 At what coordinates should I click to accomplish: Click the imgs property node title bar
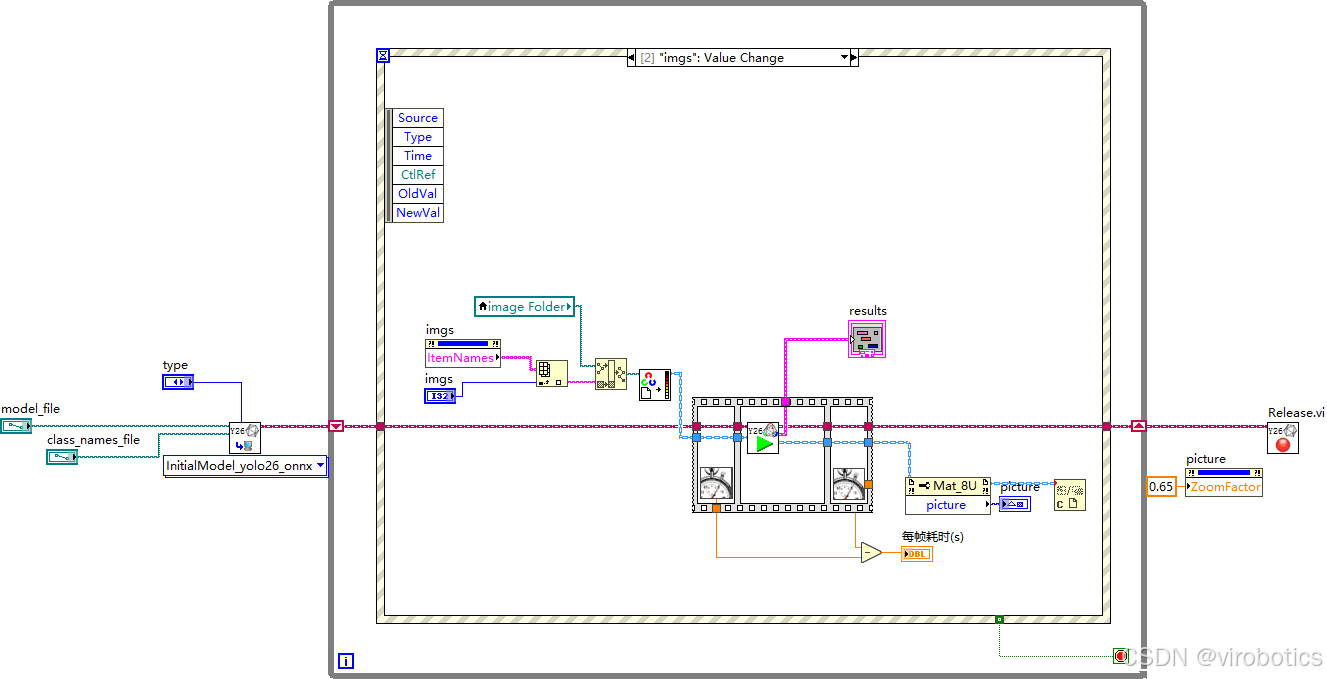pos(463,344)
